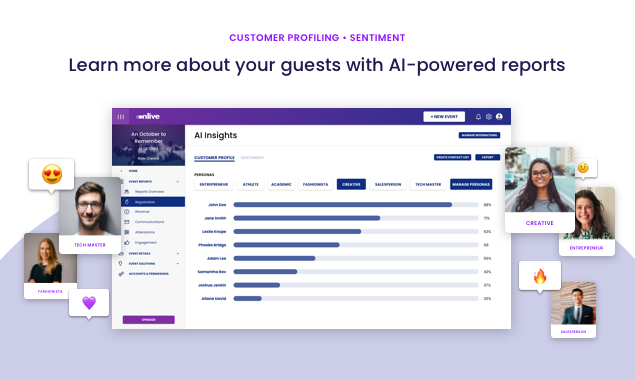The height and width of the screenshot is (380, 635).
Task: Click the Export button
Action: pos(488,157)
